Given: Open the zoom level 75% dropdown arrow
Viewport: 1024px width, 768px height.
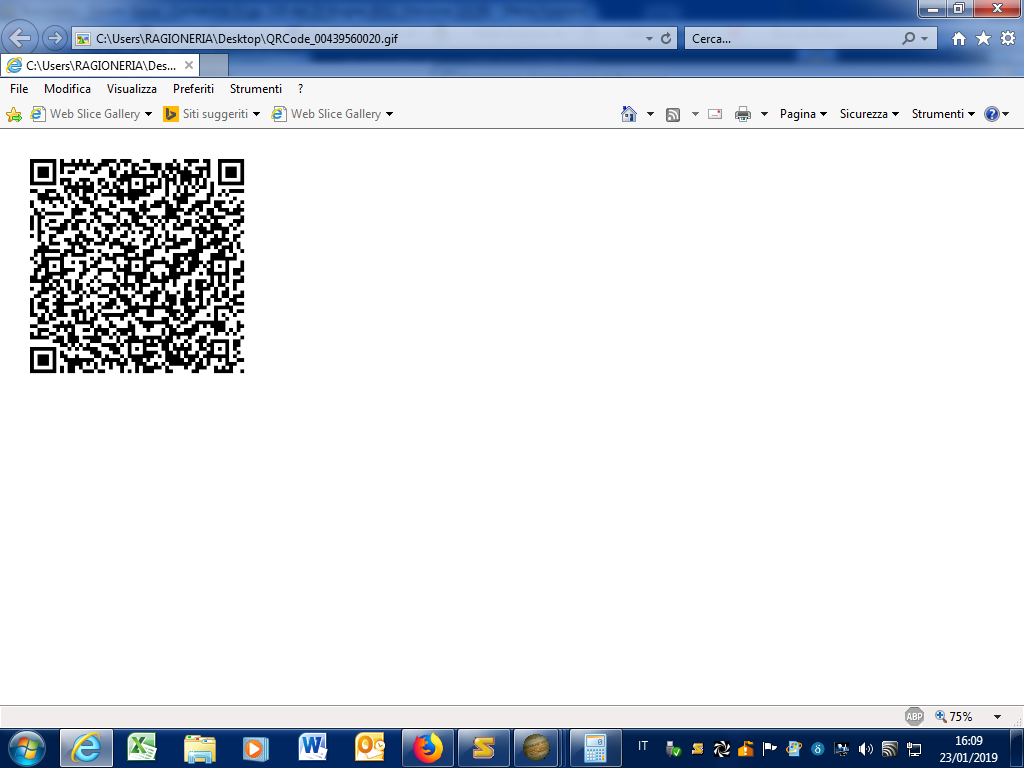Looking at the screenshot, I should 997,717.
